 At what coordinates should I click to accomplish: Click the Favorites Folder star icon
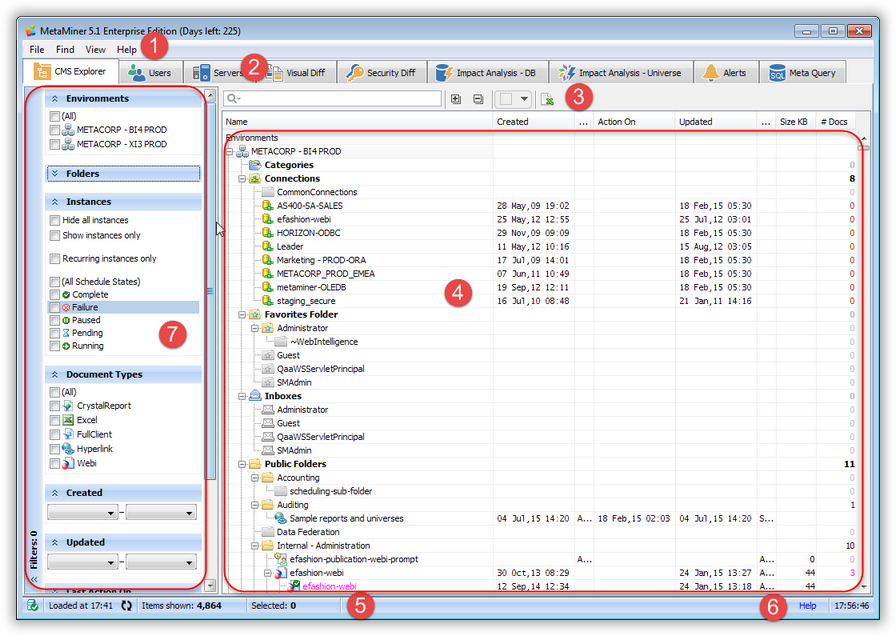[255, 314]
